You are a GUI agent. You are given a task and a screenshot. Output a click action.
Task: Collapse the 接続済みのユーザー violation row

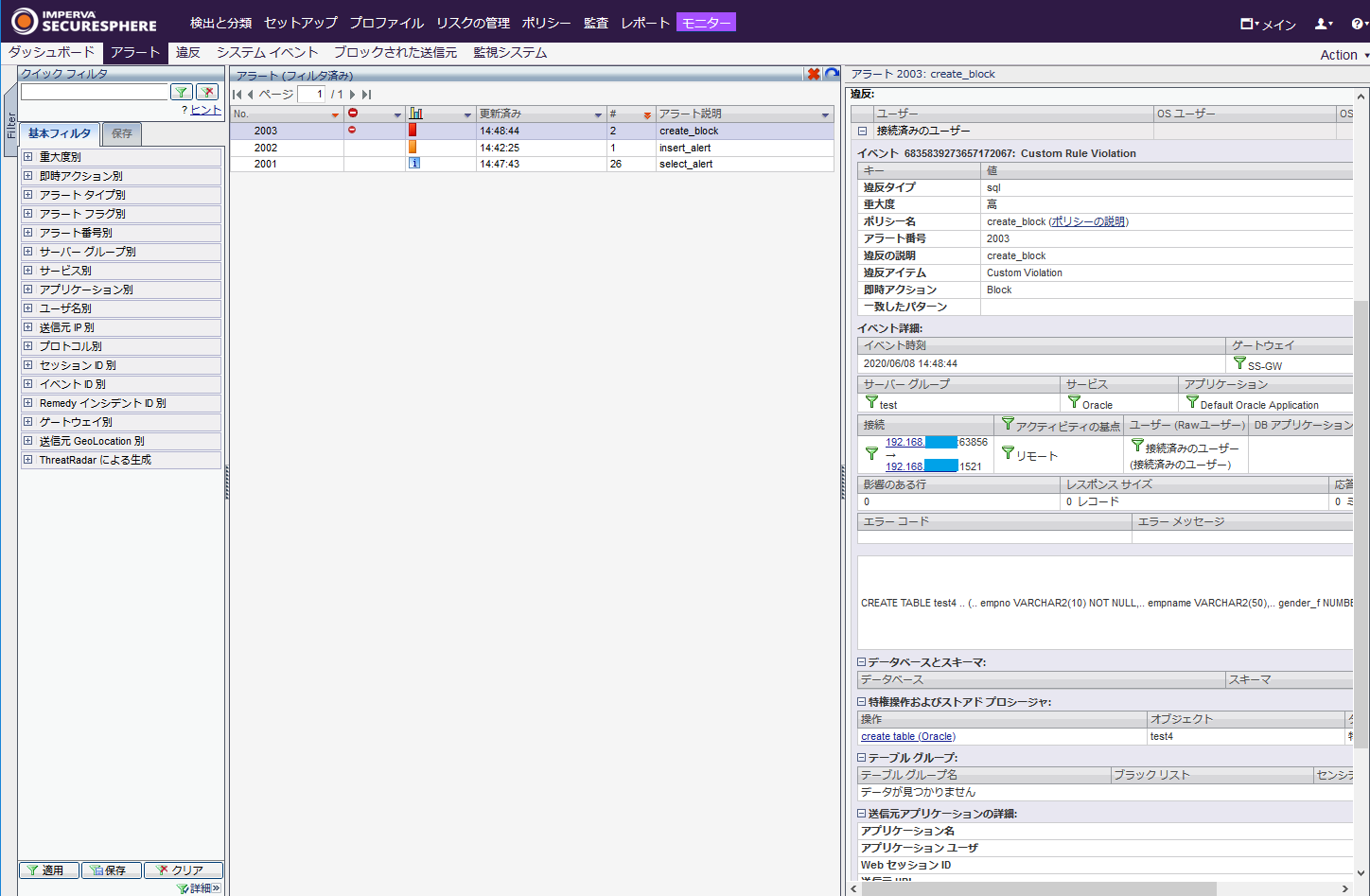[x=862, y=131]
